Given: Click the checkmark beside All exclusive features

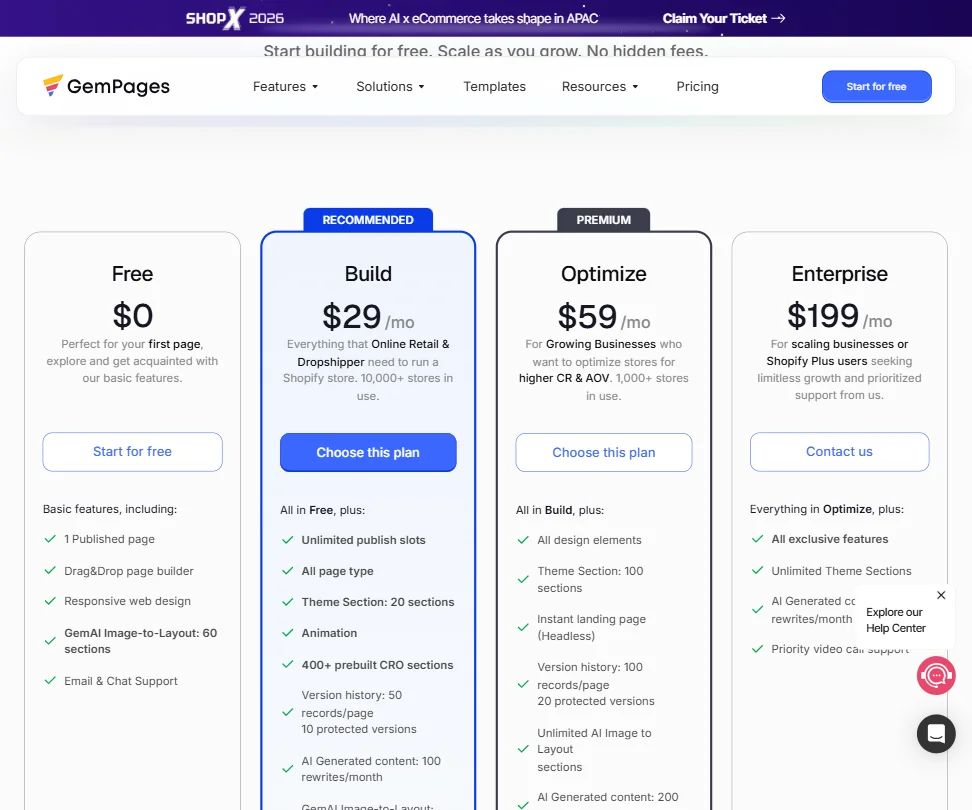Looking at the screenshot, I should click(758, 539).
